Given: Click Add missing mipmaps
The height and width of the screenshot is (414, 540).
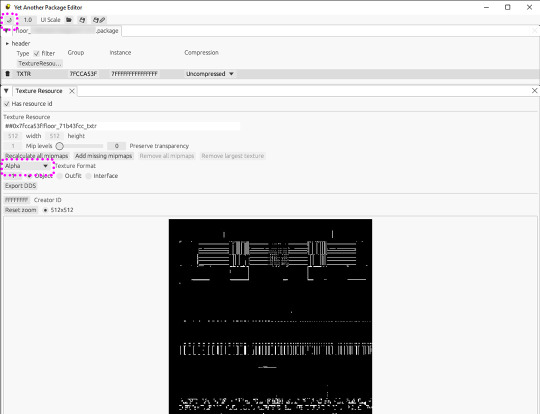Looking at the screenshot, I should [x=104, y=156].
